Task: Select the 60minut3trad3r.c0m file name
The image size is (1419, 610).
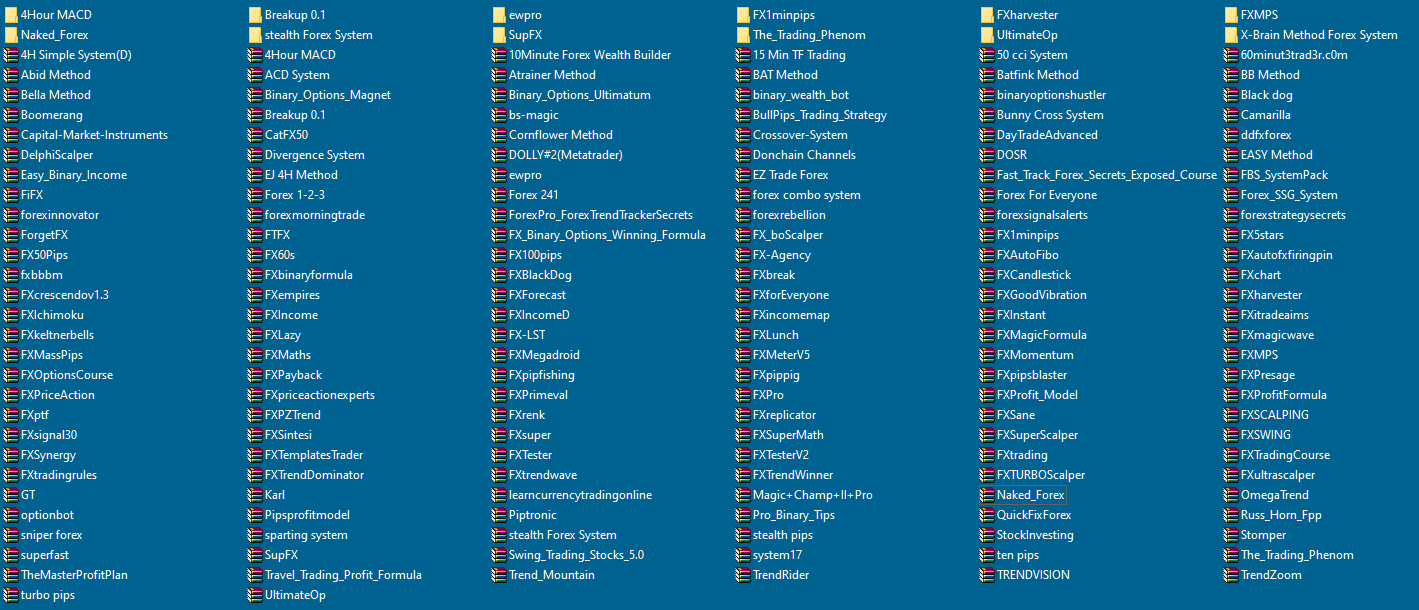Action: pyautogui.click(x=1294, y=55)
